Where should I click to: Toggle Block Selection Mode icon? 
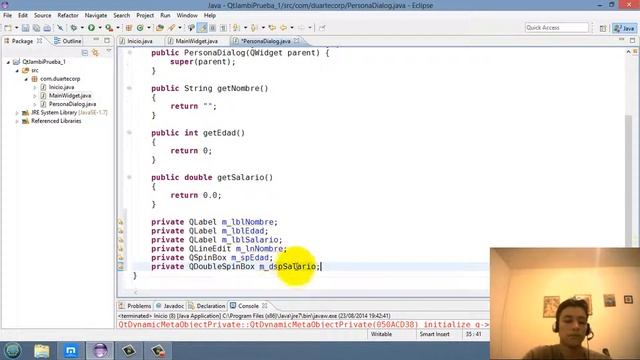pos(213,28)
